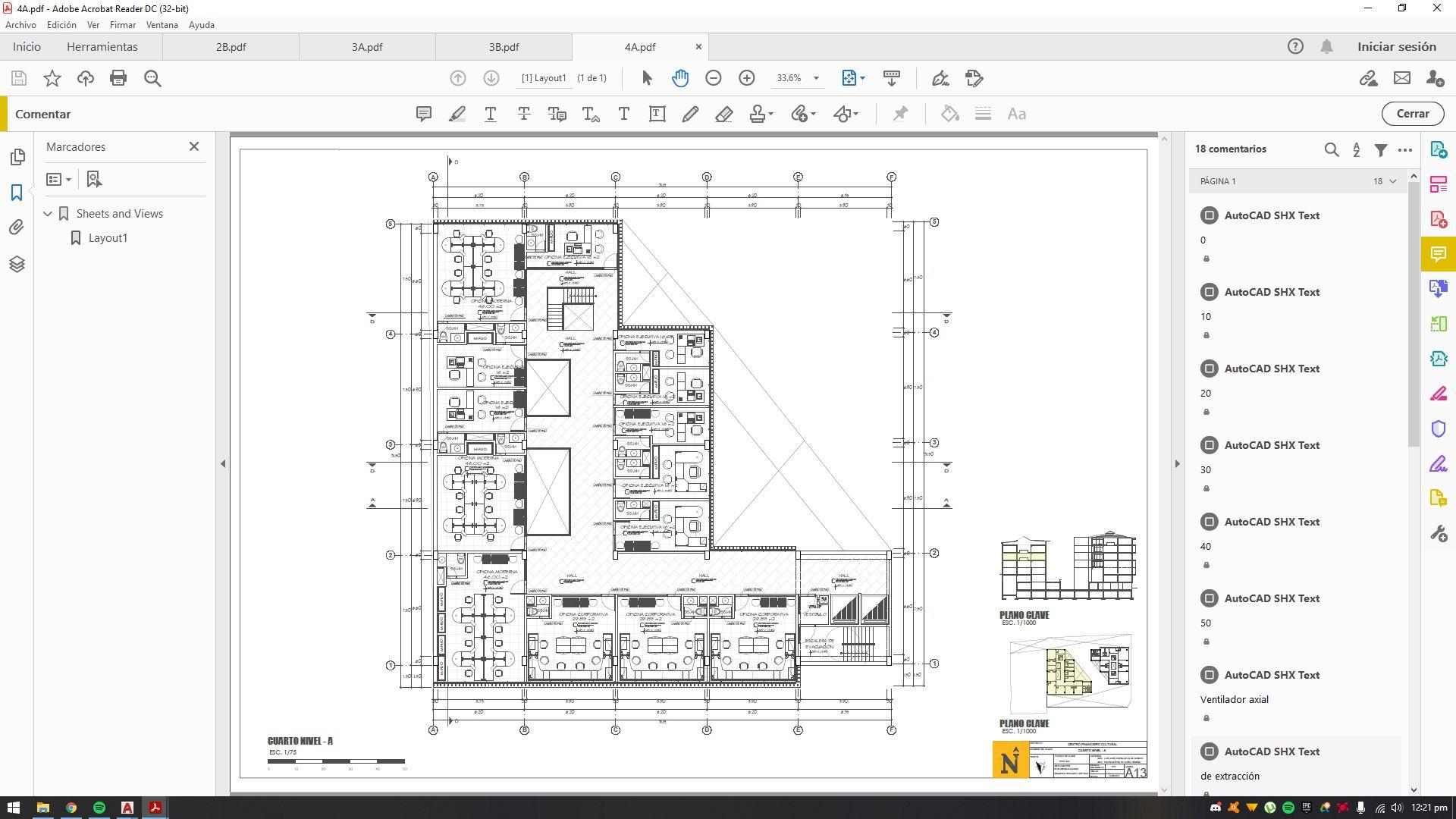Open Spotify from the taskbar
Image resolution: width=1456 pixels, height=819 pixels.
[99, 808]
